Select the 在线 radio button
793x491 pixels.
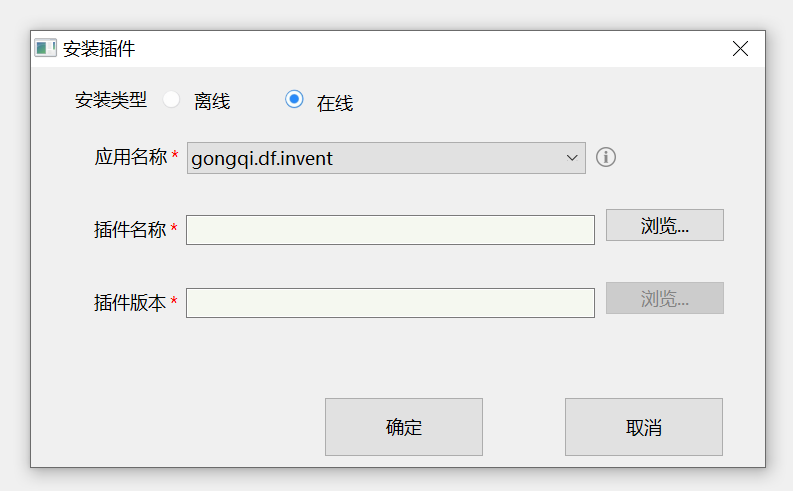click(294, 99)
